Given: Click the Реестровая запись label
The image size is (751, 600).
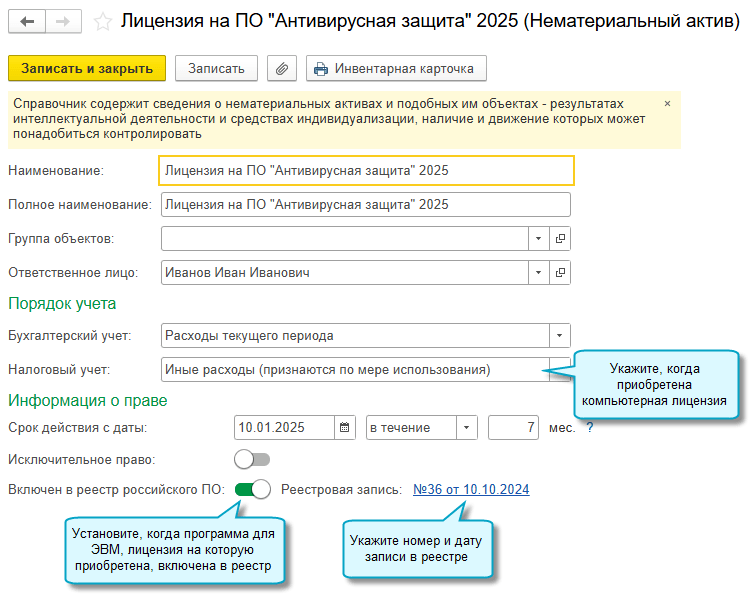Looking at the screenshot, I should point(341,489).
